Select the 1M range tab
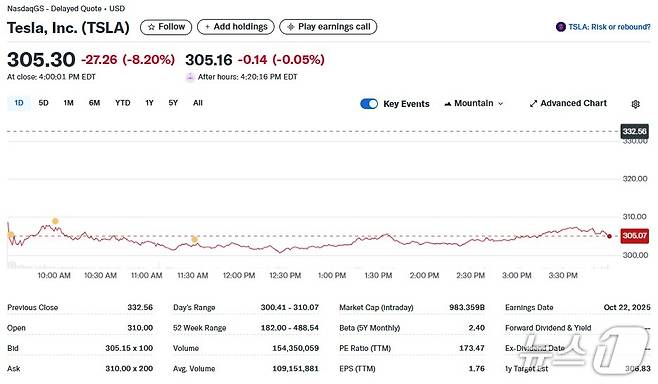The image size is (658, 384). tap(68, 103)
